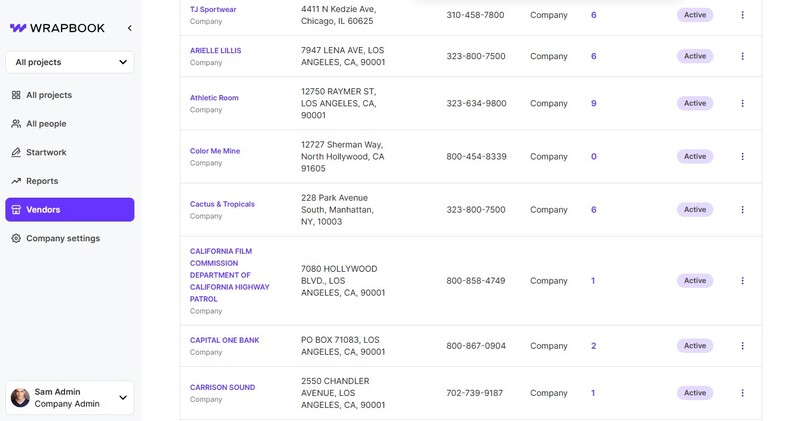Click the Company settings gear icon
Viewport: 800px width, 421px height.
[x=16, y=238]
